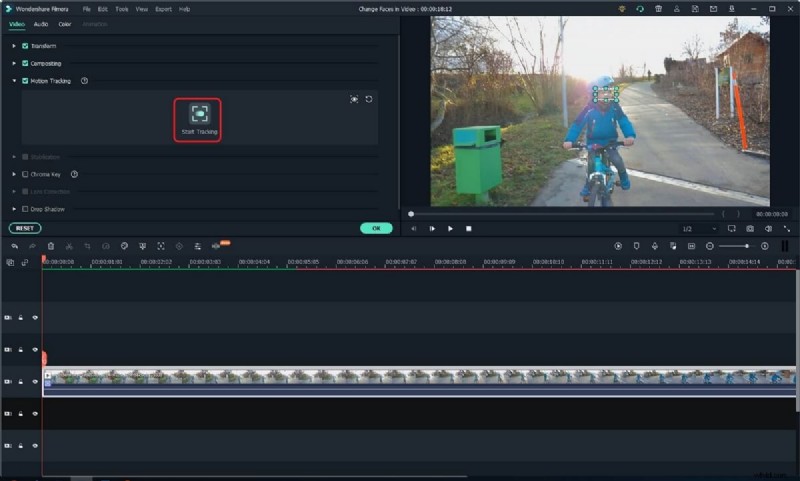
Task: Open the 1/2 preview quality dropdown
Action: pos(699,229)
